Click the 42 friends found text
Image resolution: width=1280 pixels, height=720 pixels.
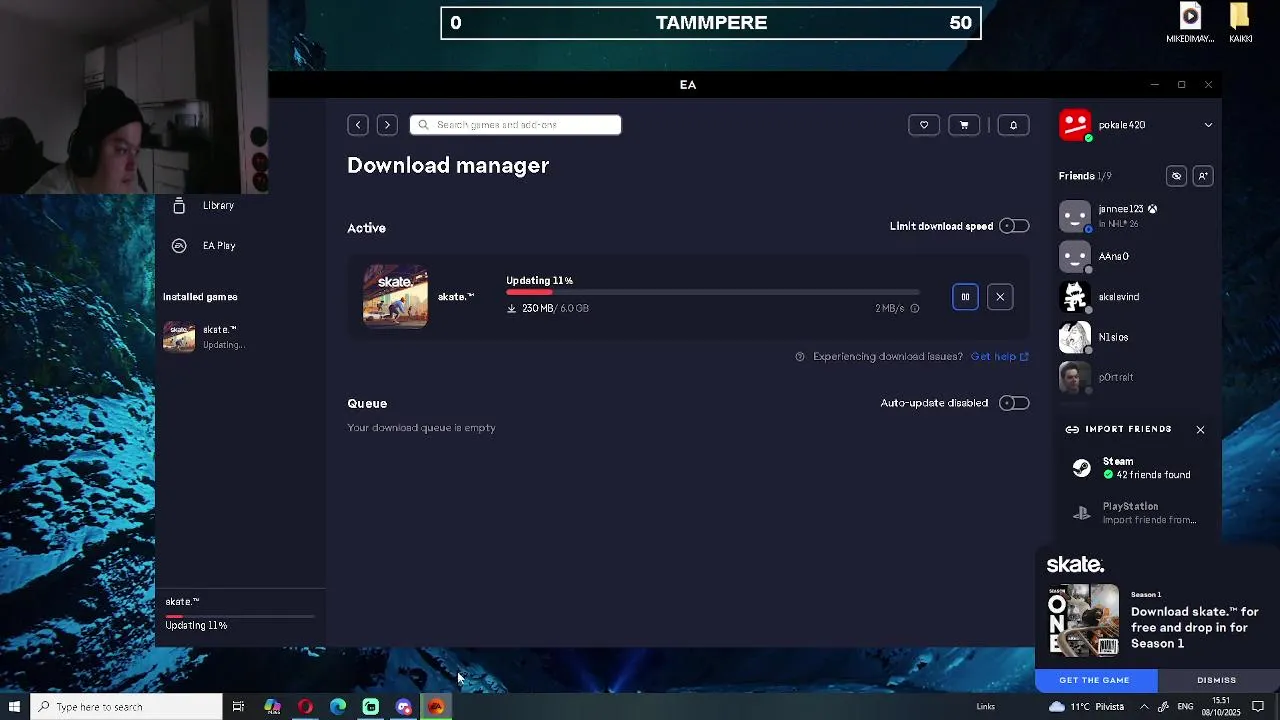[x=1153, y=475]
